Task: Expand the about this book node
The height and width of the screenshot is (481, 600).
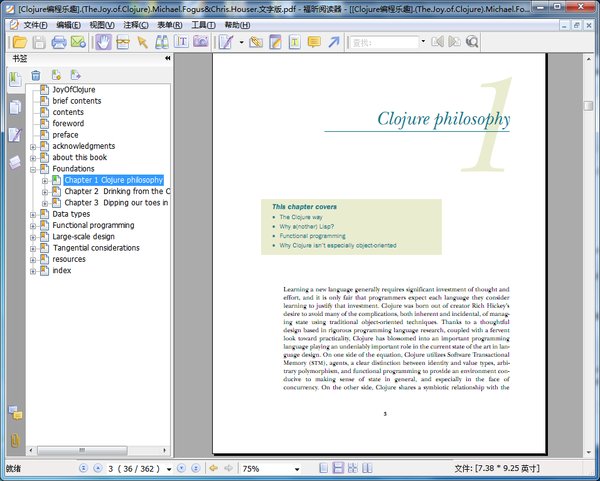Action: click(x=33, y=158)
